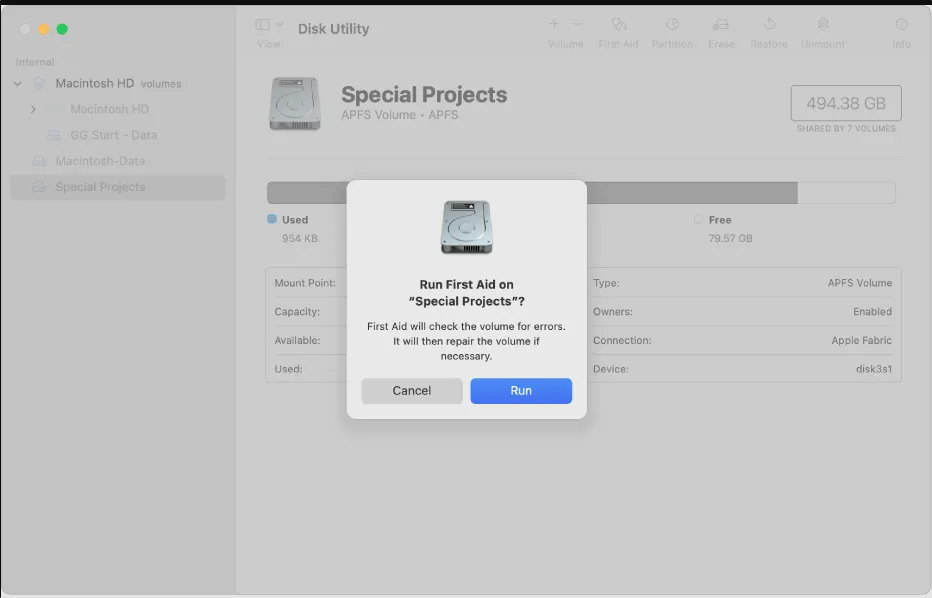The width and height of the screenshot is (932, 598).
Task: Click Run to start First Aid
Action: (521, 391)
